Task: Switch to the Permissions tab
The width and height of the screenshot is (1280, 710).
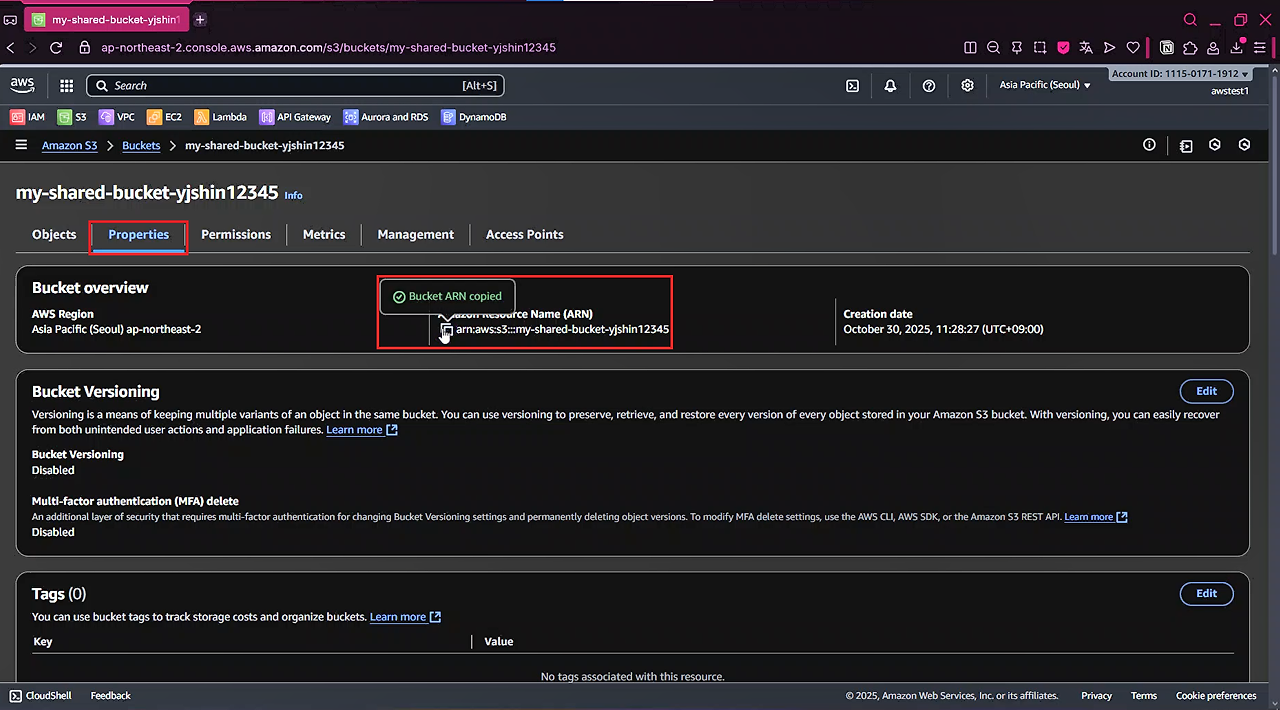Action: 236,234
